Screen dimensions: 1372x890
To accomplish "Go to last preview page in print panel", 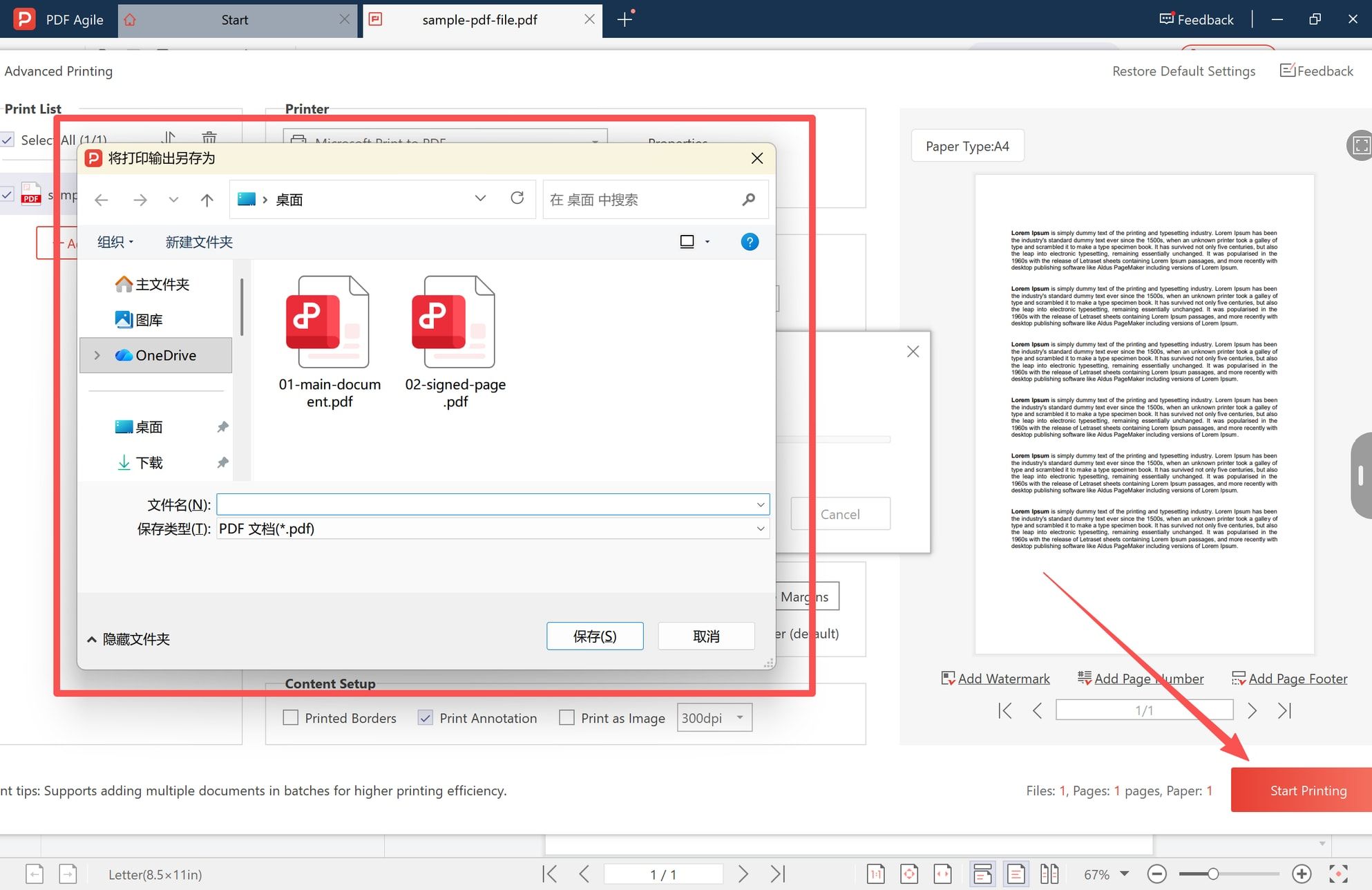I will pos(1284,710).
